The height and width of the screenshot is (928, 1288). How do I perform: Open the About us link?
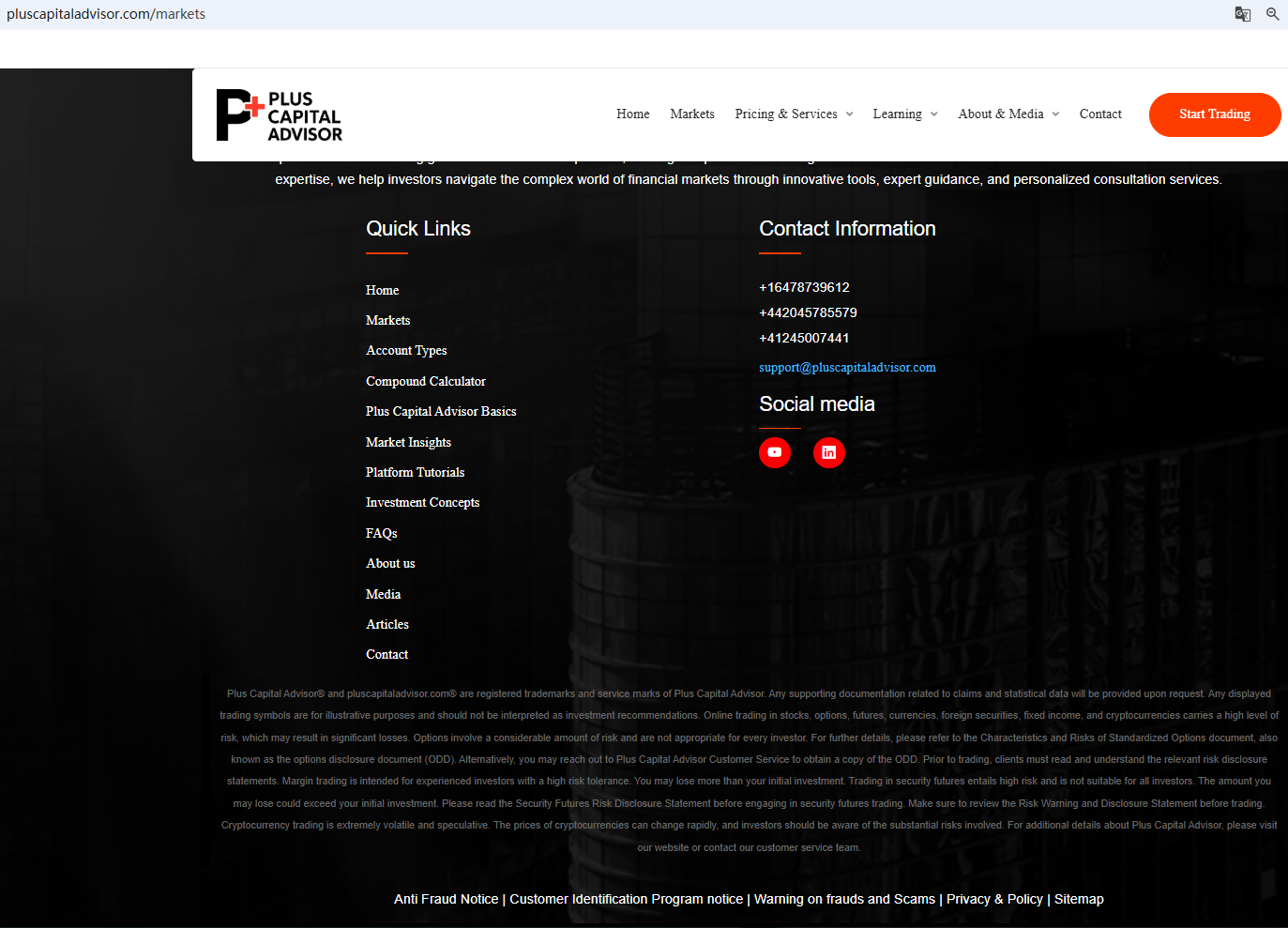pos(390,563)
